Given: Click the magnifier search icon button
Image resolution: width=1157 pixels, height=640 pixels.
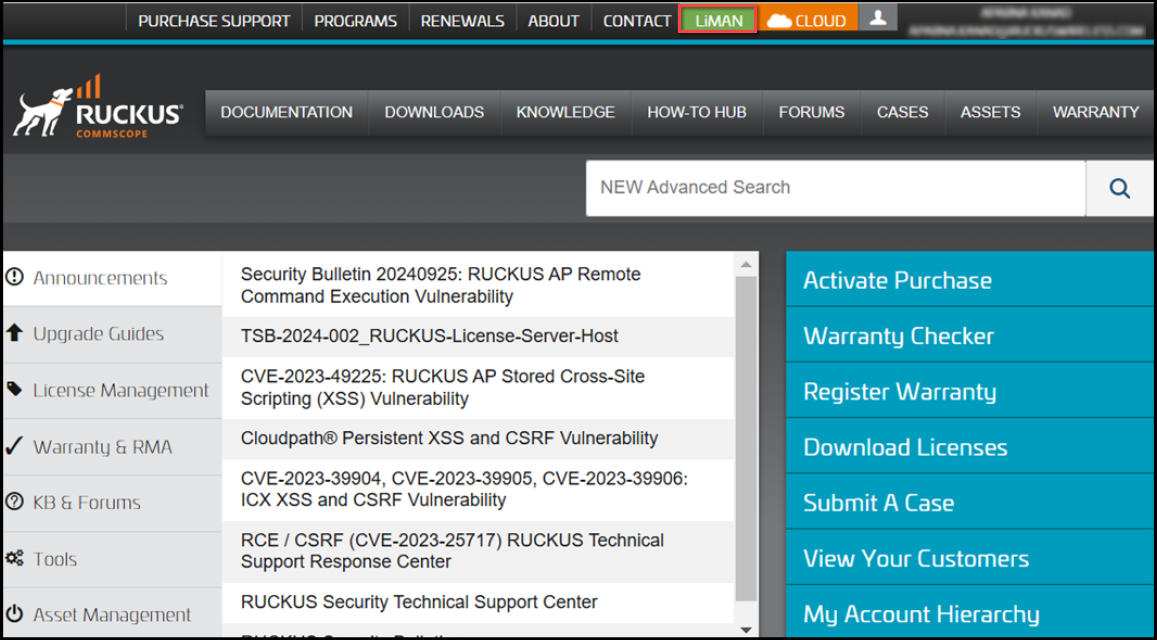Looking at the screenshot, I should (1119, 188).
